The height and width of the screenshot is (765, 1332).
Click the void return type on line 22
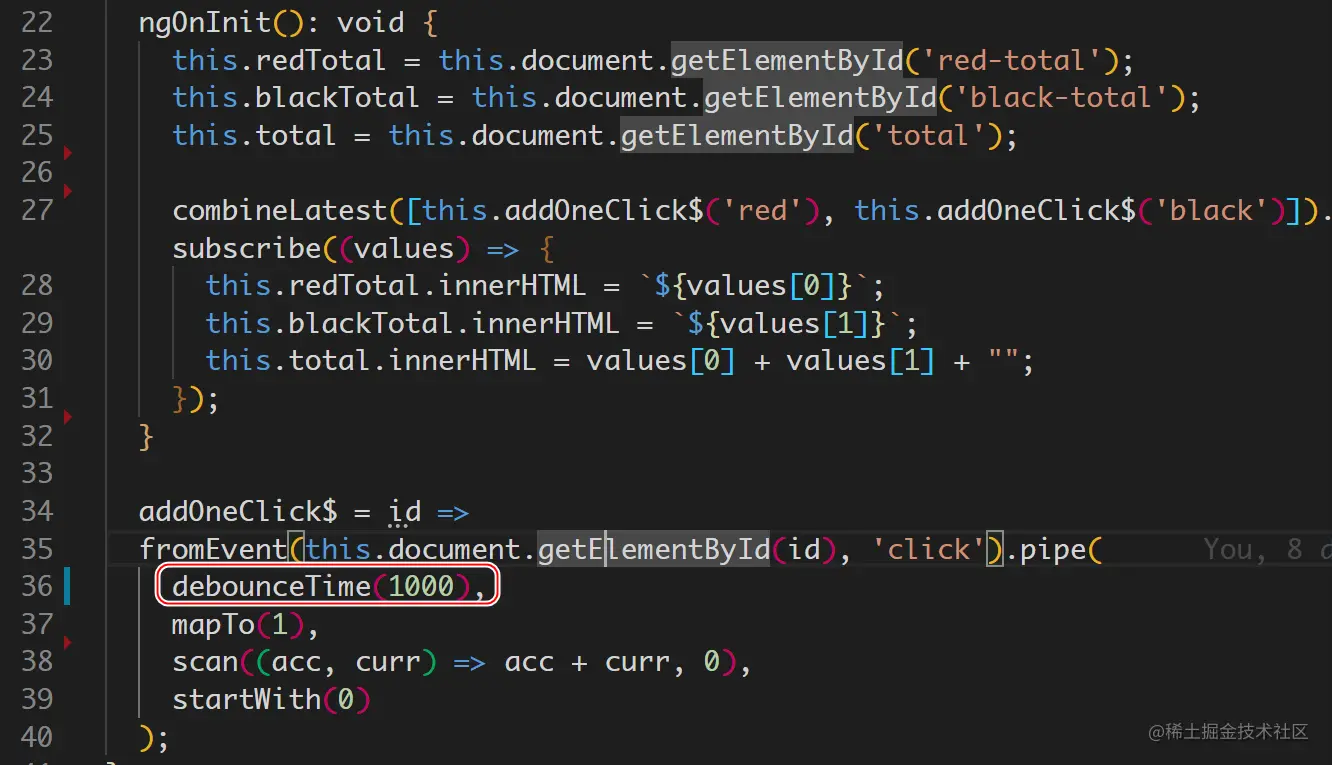click(x=371, y=23)
